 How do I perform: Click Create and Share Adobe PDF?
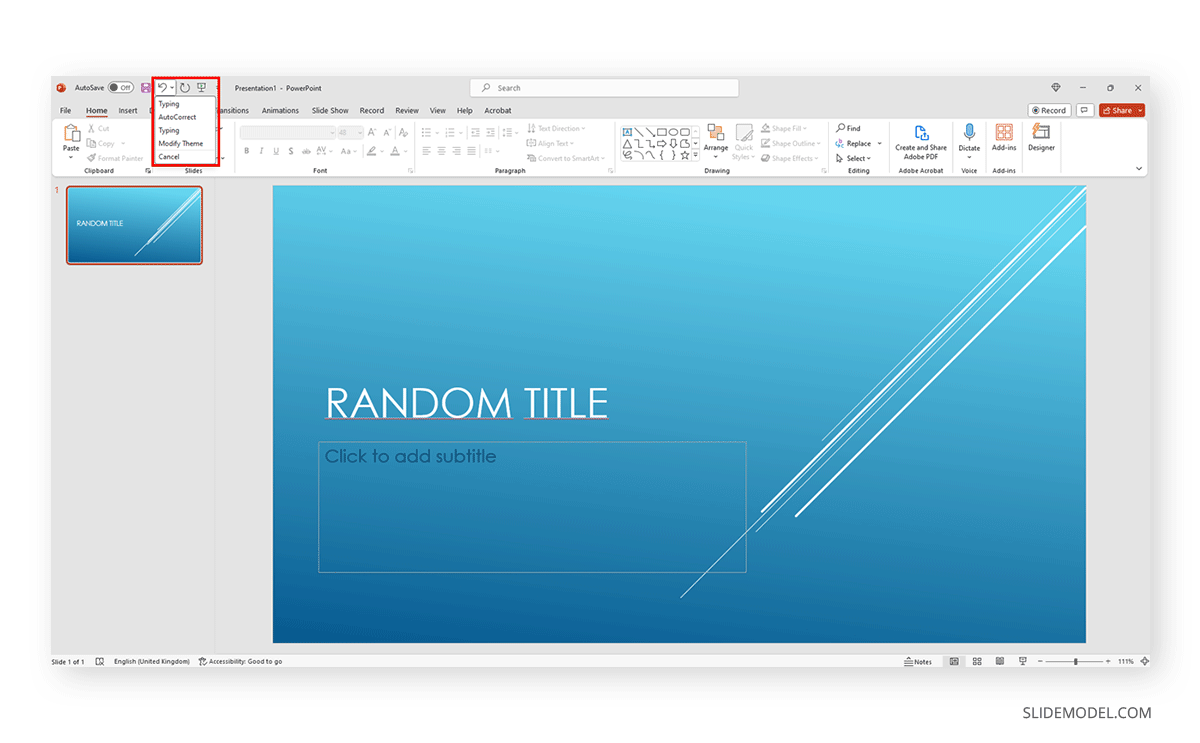920,140
